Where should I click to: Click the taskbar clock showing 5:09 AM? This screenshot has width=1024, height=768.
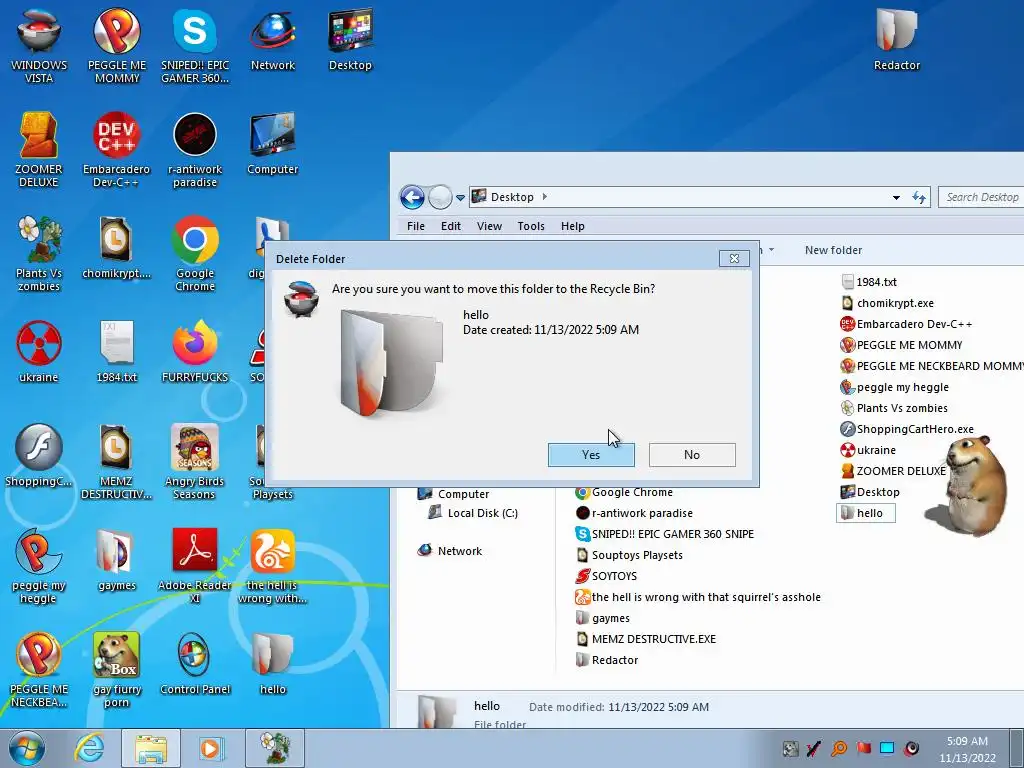tap(967, 749)
